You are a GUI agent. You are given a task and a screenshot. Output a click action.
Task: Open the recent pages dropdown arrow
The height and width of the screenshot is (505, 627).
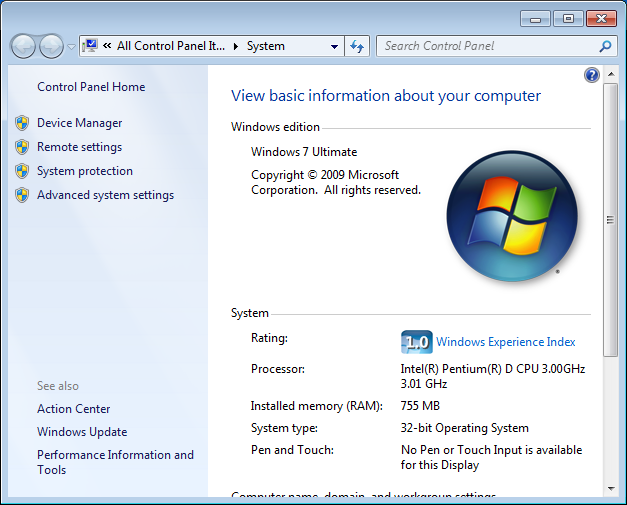coord(71,47)
